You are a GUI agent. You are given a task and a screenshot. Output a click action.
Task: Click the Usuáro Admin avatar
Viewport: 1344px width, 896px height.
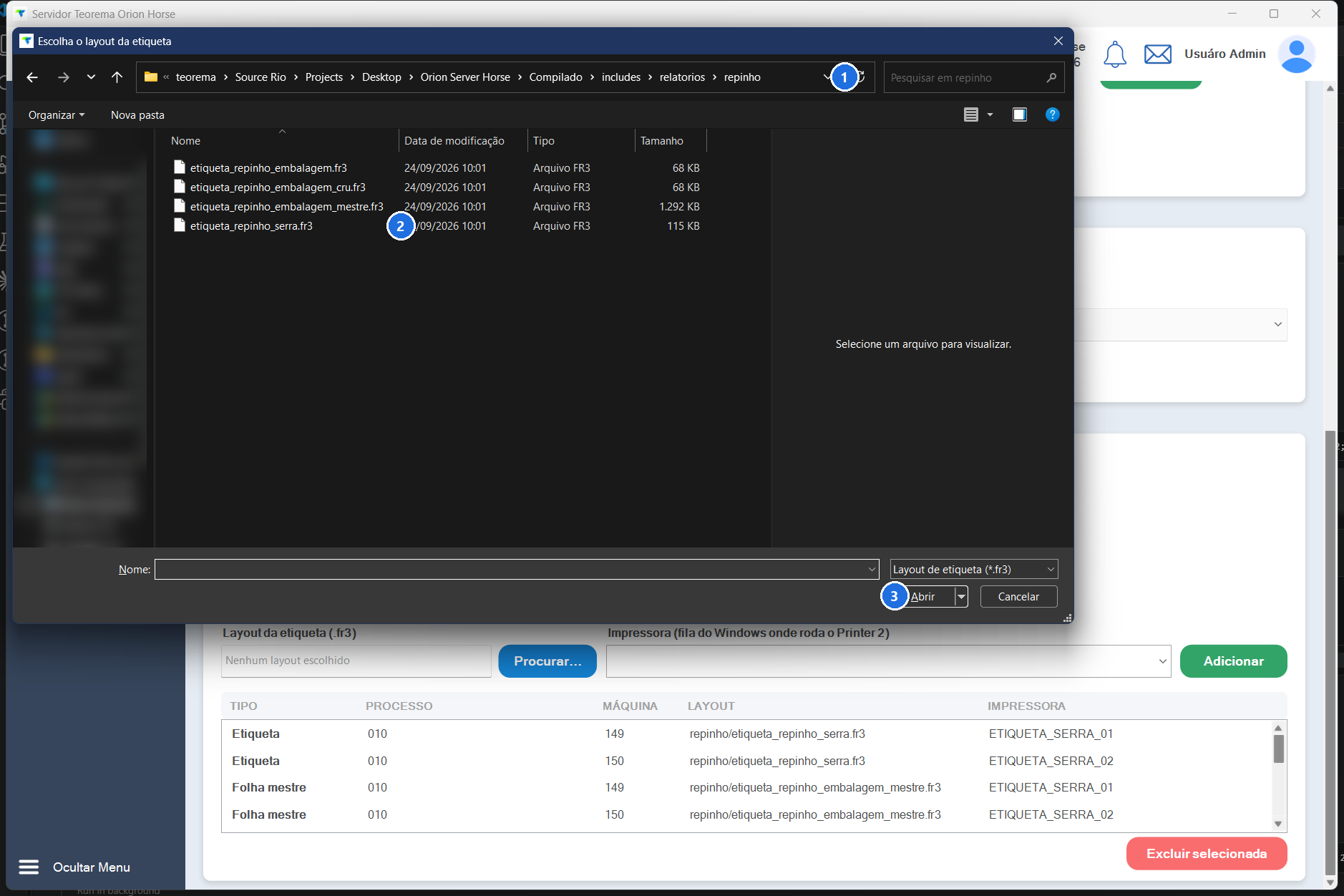click(x=1296, y=54)
